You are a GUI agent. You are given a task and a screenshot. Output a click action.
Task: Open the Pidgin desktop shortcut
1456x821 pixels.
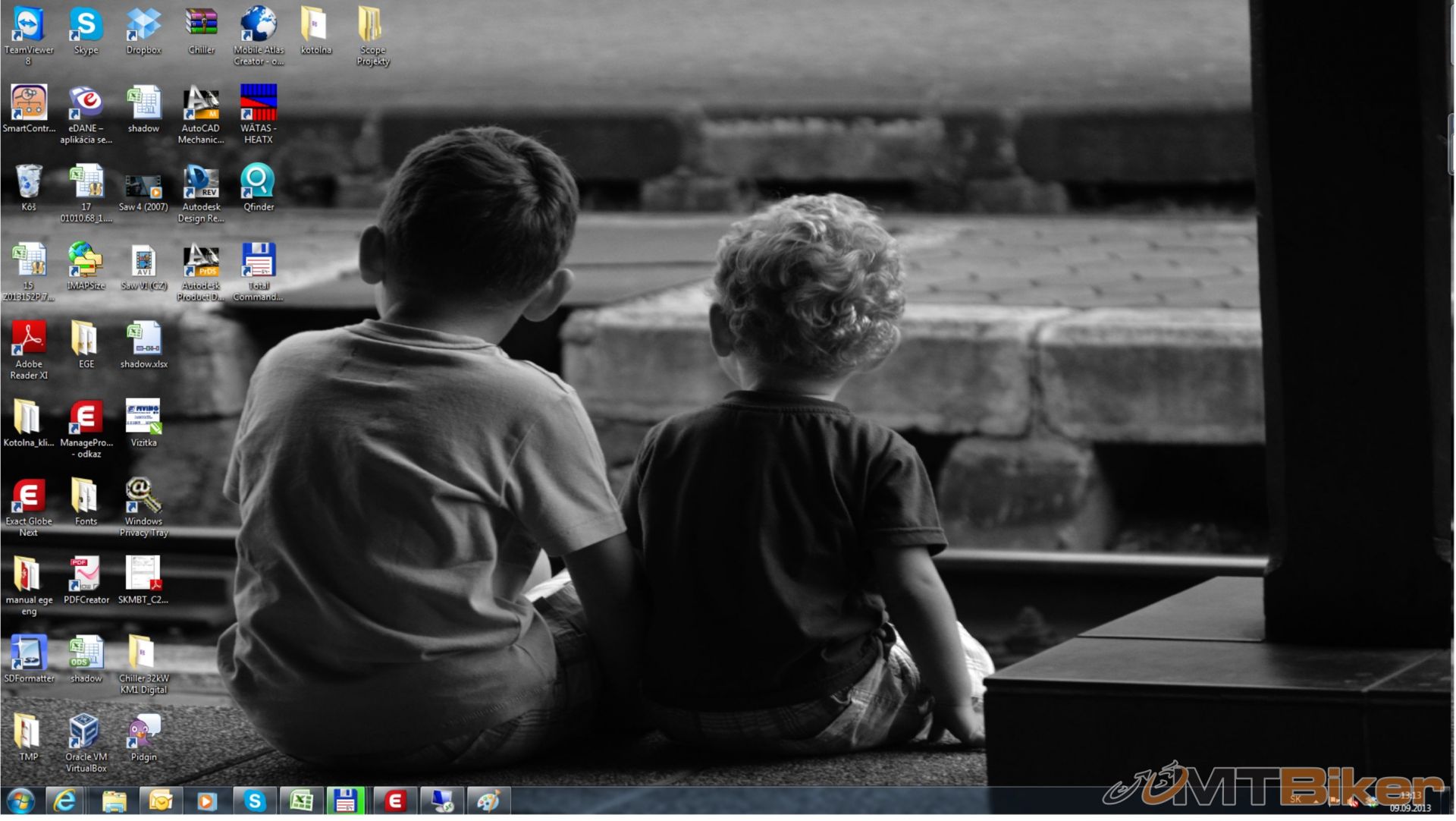point(143,732)
